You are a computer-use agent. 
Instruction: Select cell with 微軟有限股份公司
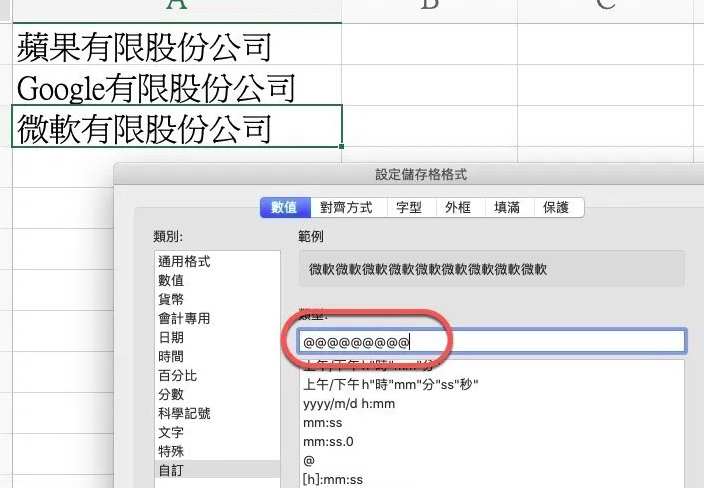(x=177, y=126)
